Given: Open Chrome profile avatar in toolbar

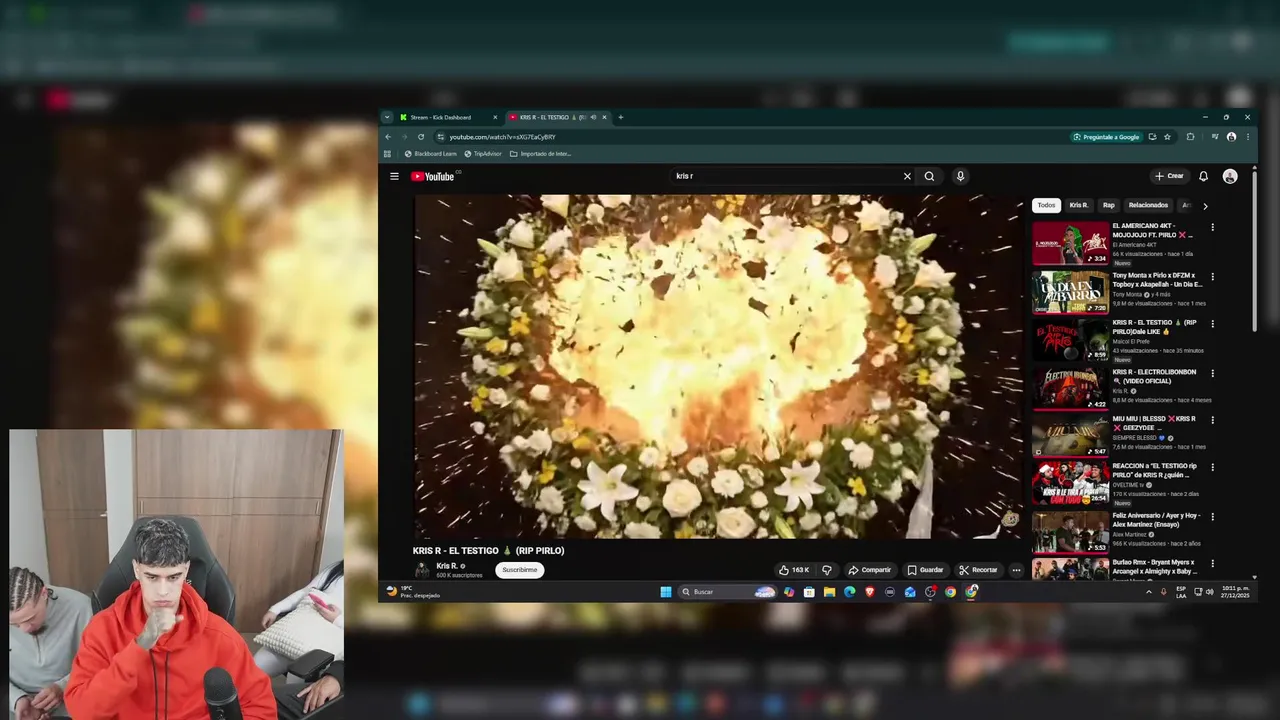Looking at the screenshot, I should tap(1231, 137).
